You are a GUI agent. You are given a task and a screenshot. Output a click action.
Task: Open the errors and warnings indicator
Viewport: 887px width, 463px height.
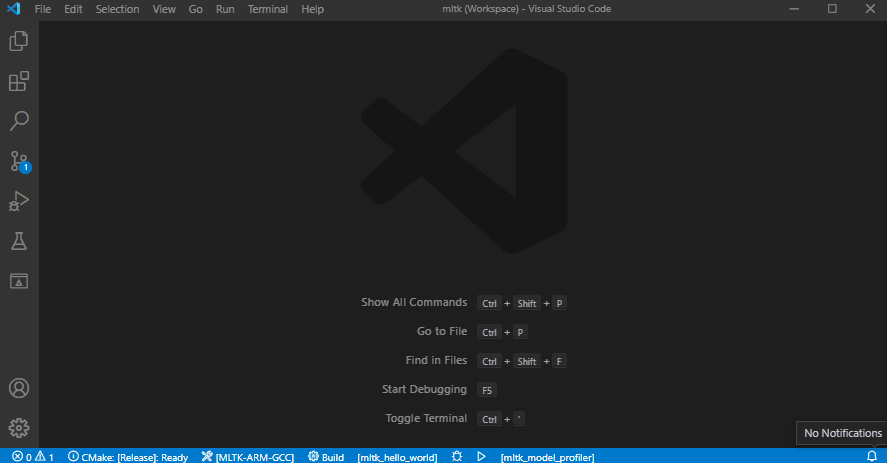(33, 456)
